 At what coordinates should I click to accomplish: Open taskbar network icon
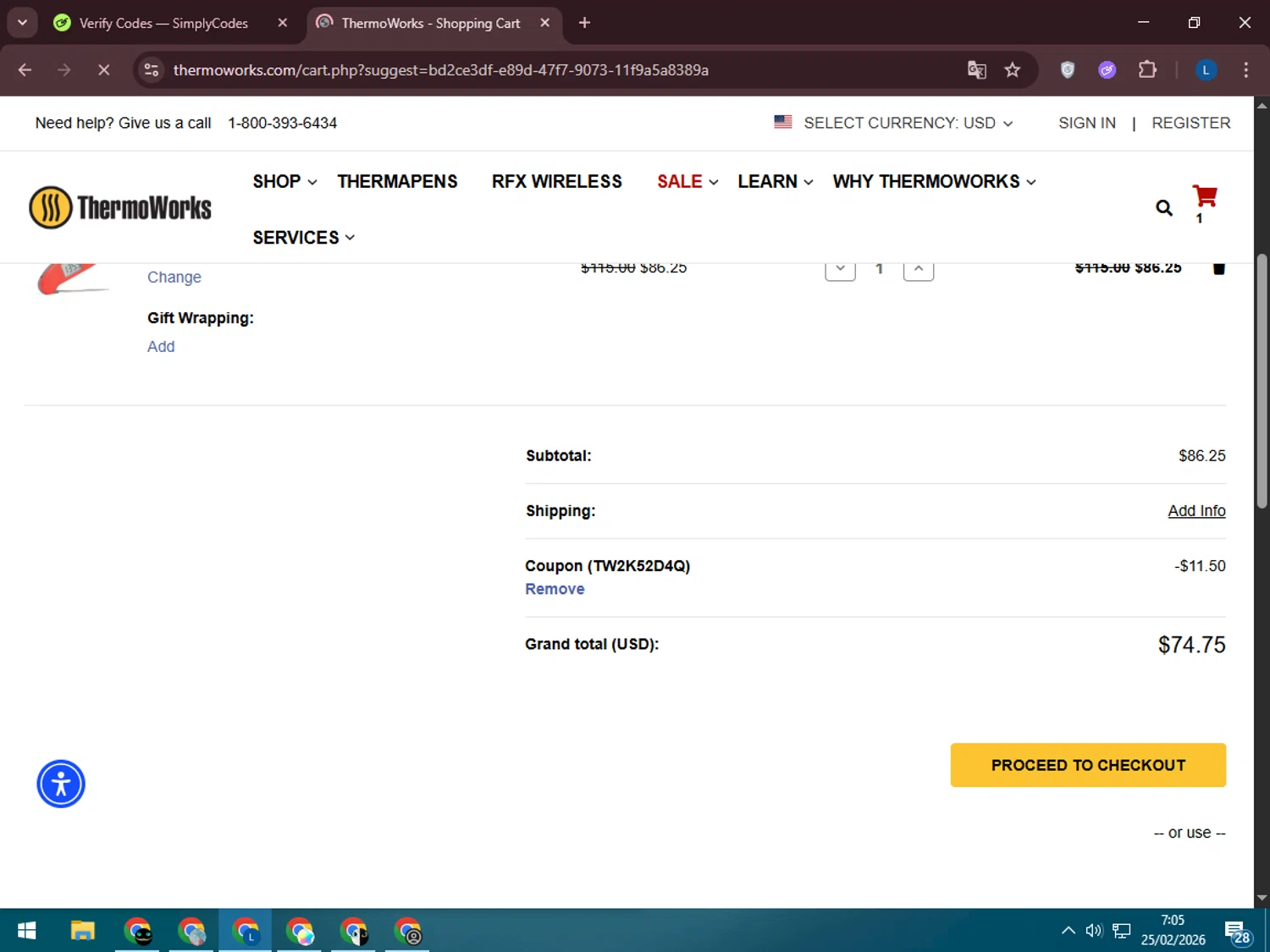[x=1122, y=931]
